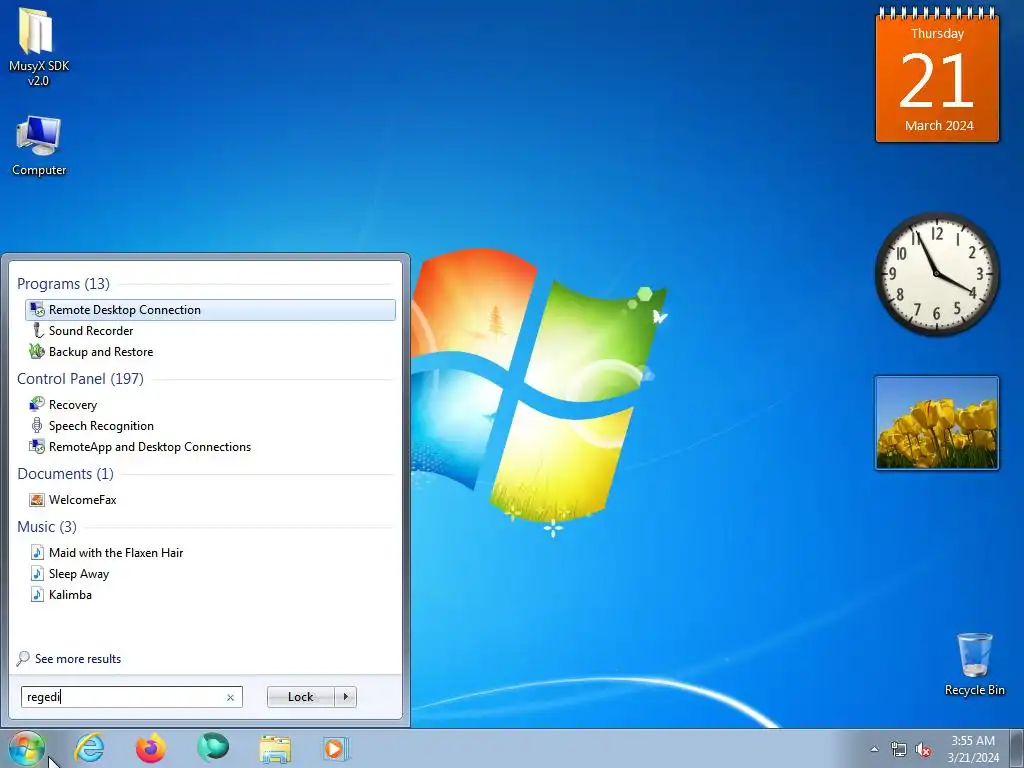Screen dimensions: 1024x768
Task: Select Maid with the Flaxen Hair
Action: pyautogui.click(x=210, y=552)
